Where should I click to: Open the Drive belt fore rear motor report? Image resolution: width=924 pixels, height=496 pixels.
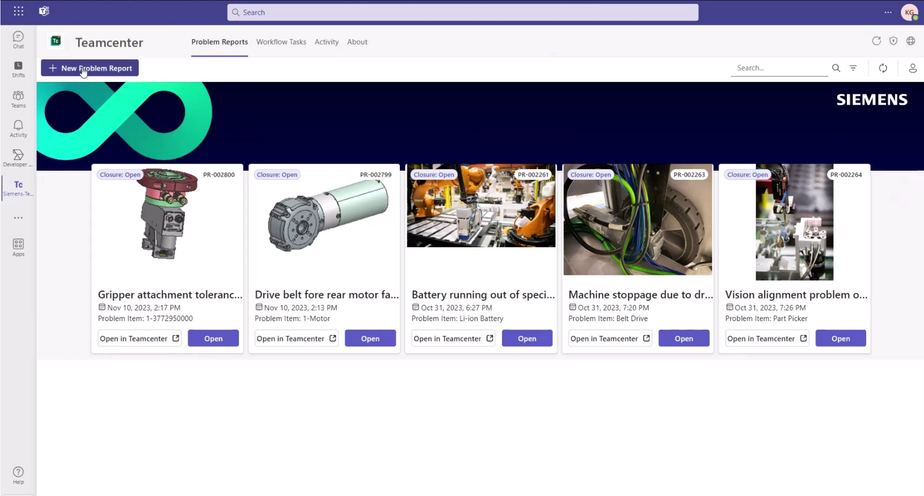coord(370,338)
